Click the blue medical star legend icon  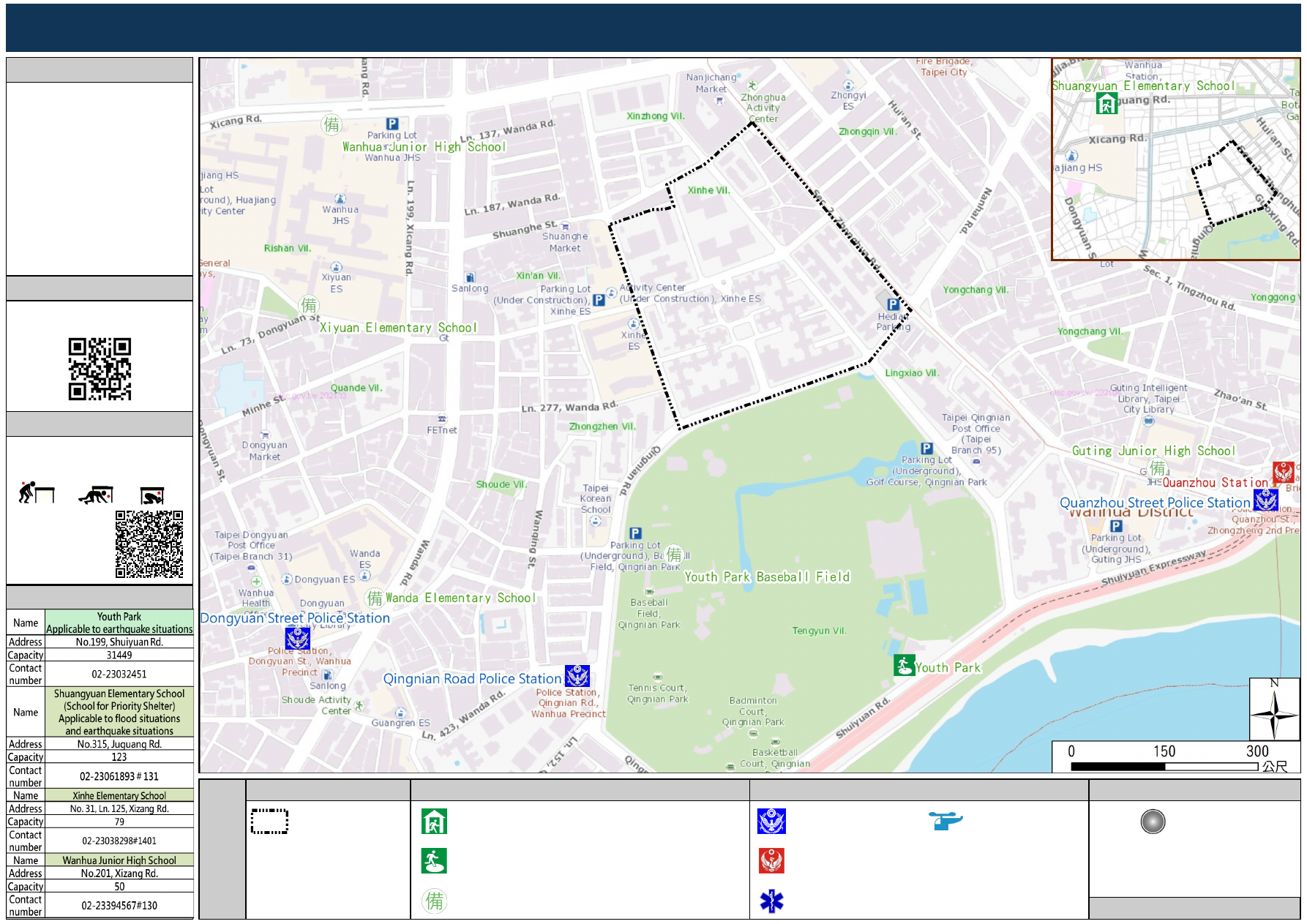(771, 901)
